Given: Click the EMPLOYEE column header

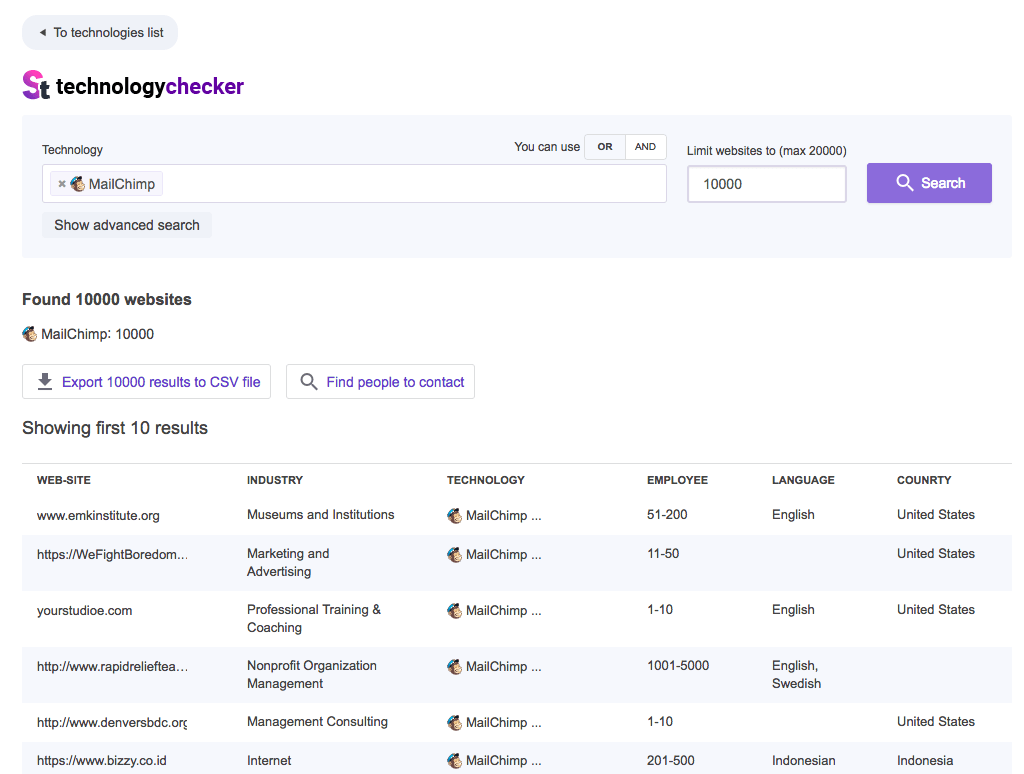Looking at the screenshot, I should 677,480.
